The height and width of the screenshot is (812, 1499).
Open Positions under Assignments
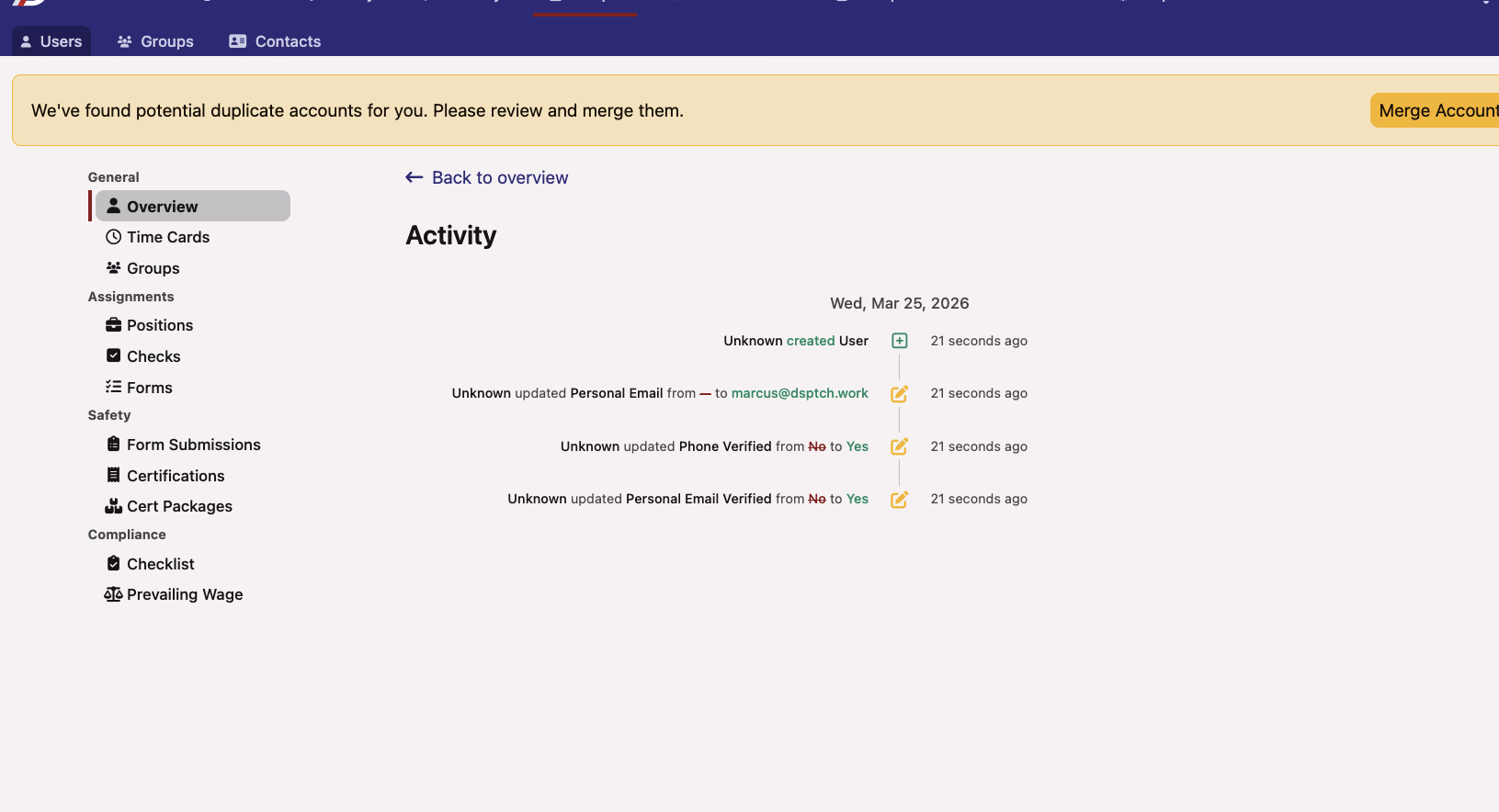click(x=150, y=325)
